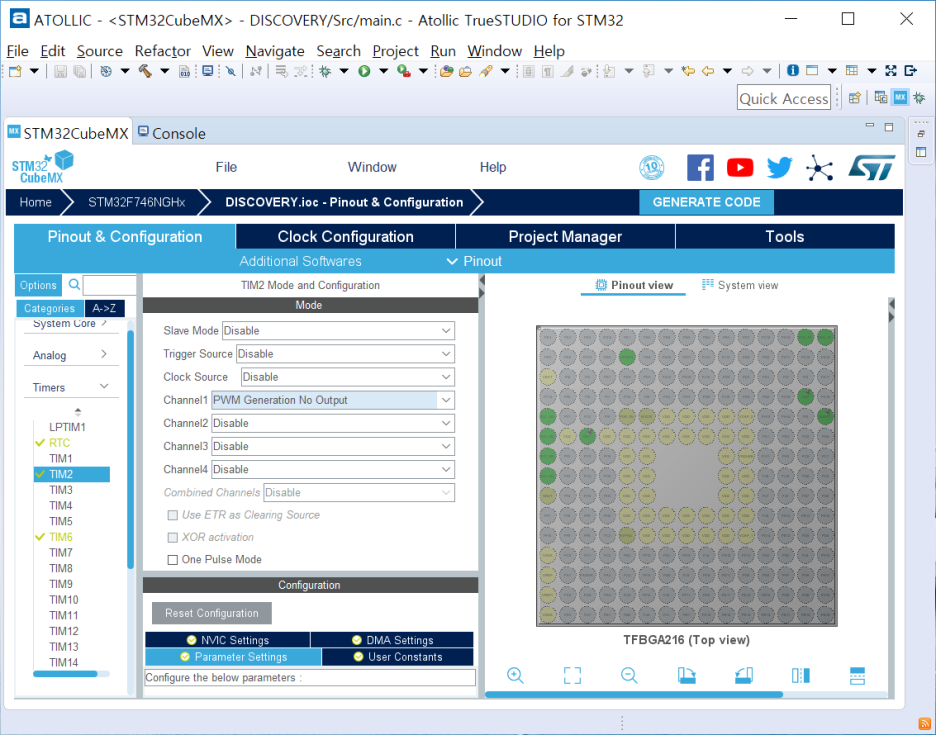Viewport: 936px width, 735px height.
Task: Click the Quick Access input field
Action: point(784,98)
